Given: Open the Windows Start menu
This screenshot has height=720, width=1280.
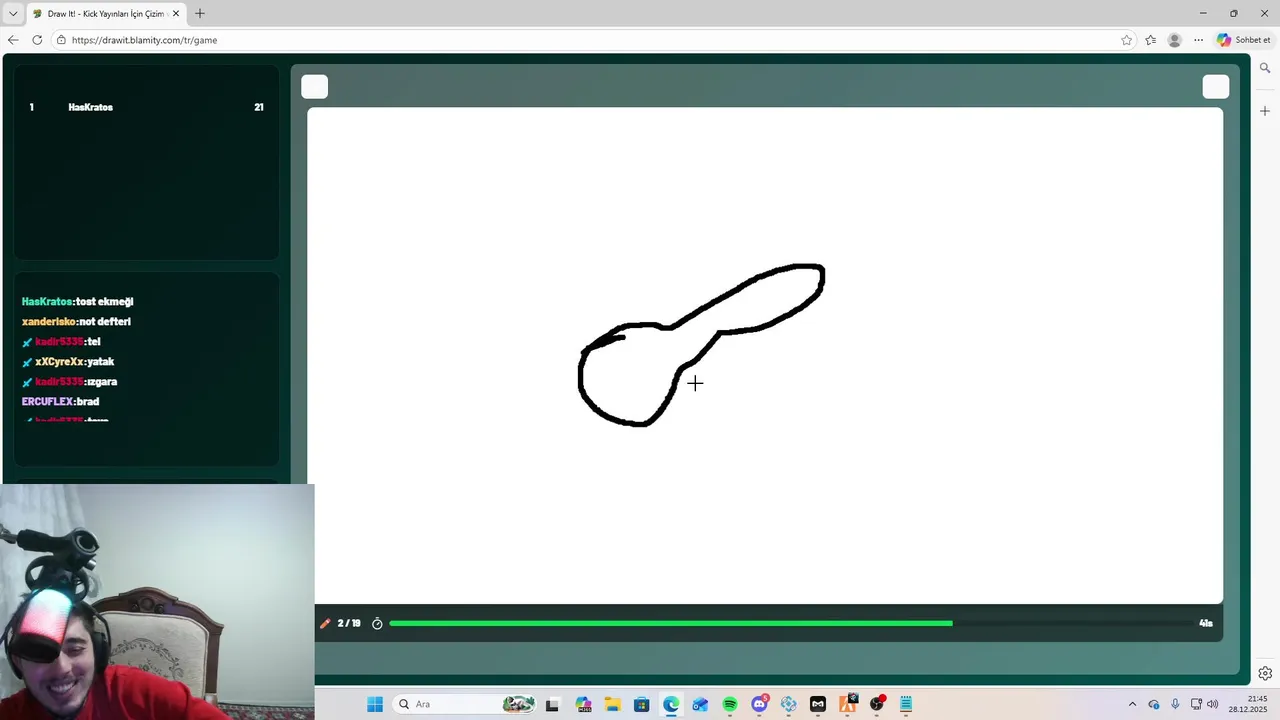Looking at the screenshot, I should [x=375, y=704].
